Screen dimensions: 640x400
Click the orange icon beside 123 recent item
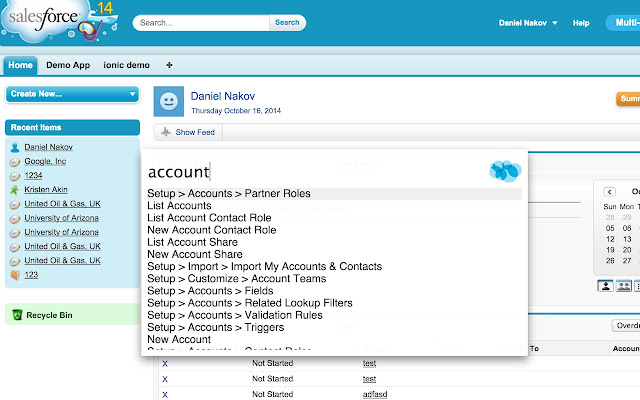point(15,275)
